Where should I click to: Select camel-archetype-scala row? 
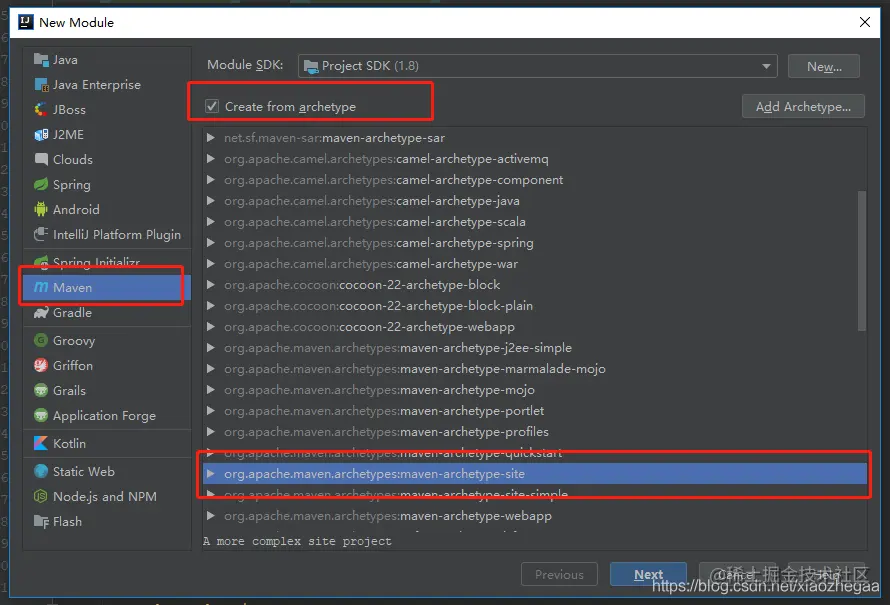tap(535, 222)
